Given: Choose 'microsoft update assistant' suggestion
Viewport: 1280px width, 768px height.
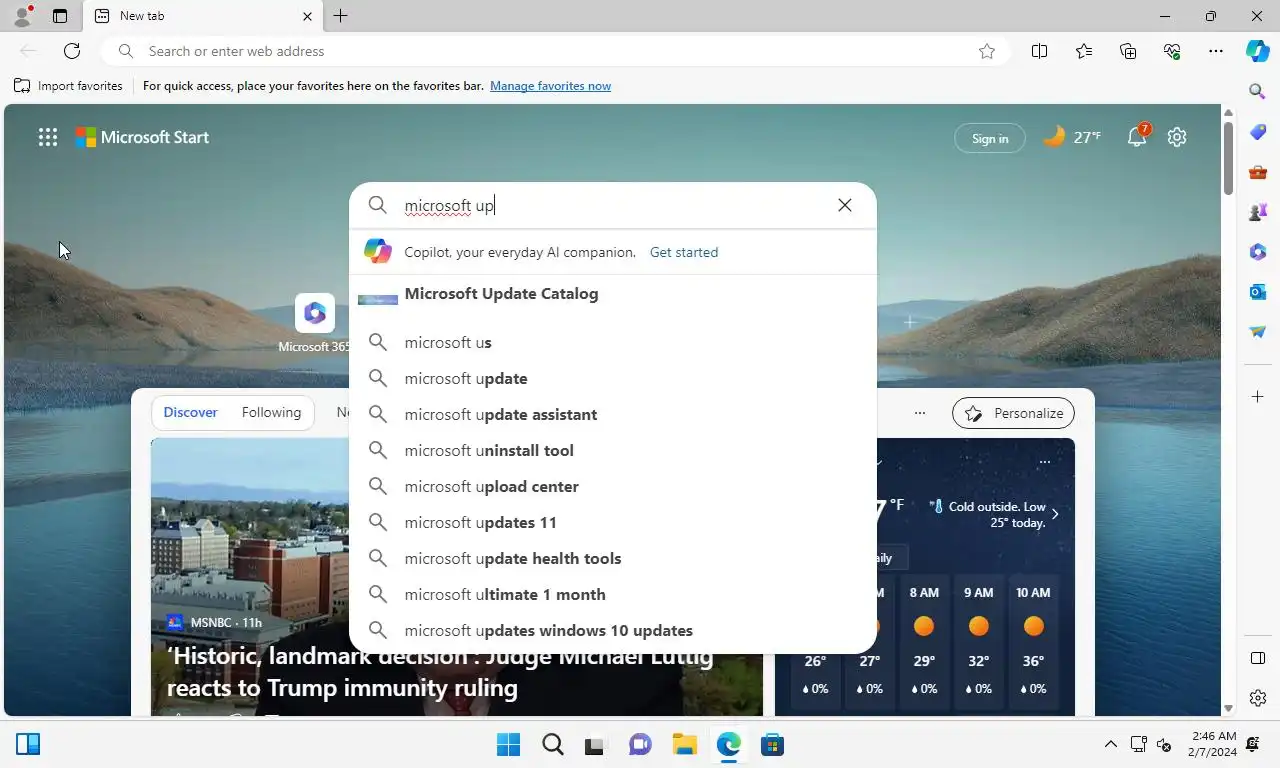Looking at the screenshot, I should pos(613,414).
